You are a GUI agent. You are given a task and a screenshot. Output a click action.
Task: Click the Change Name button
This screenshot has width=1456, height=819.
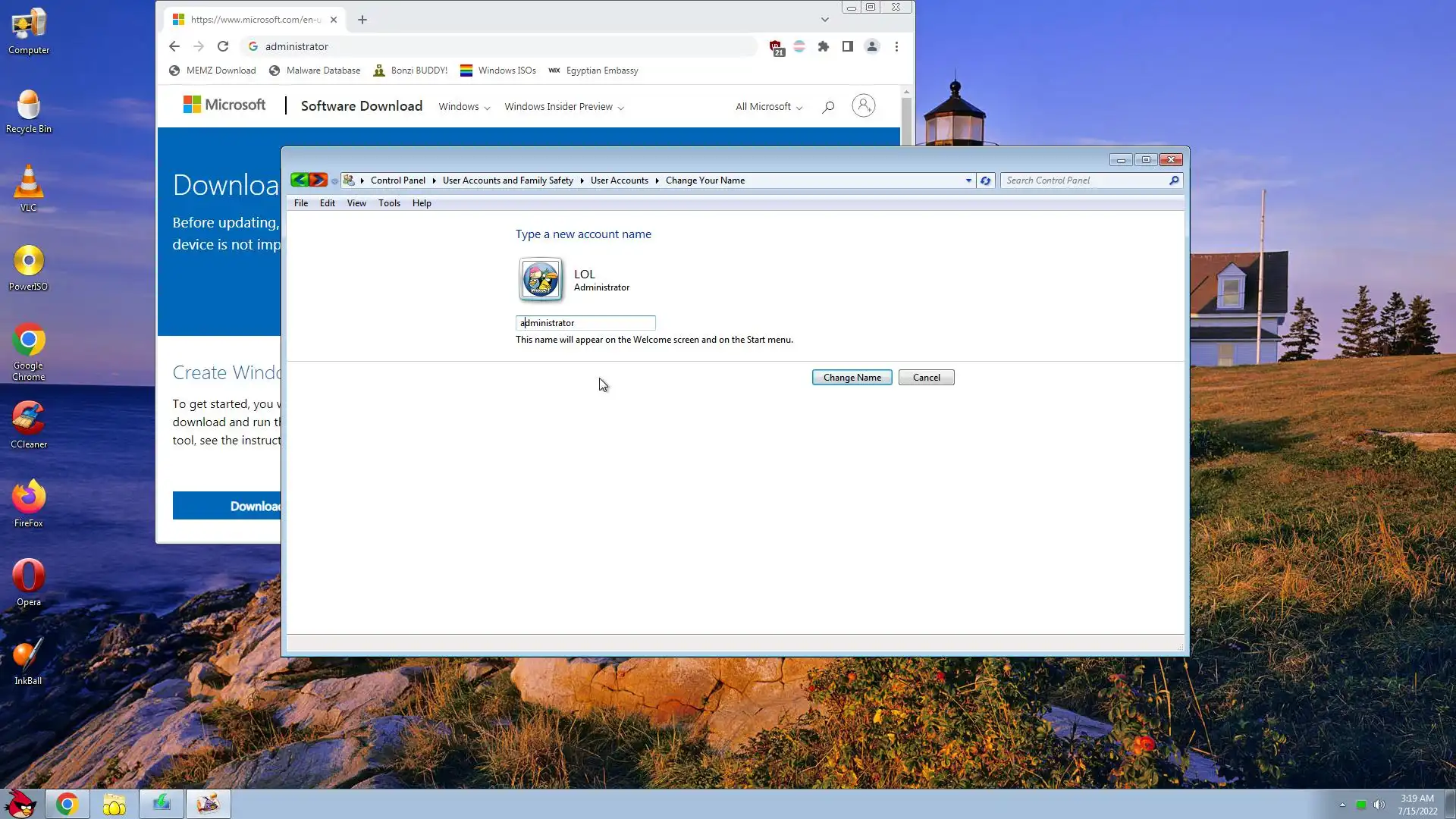pos(852,378)
